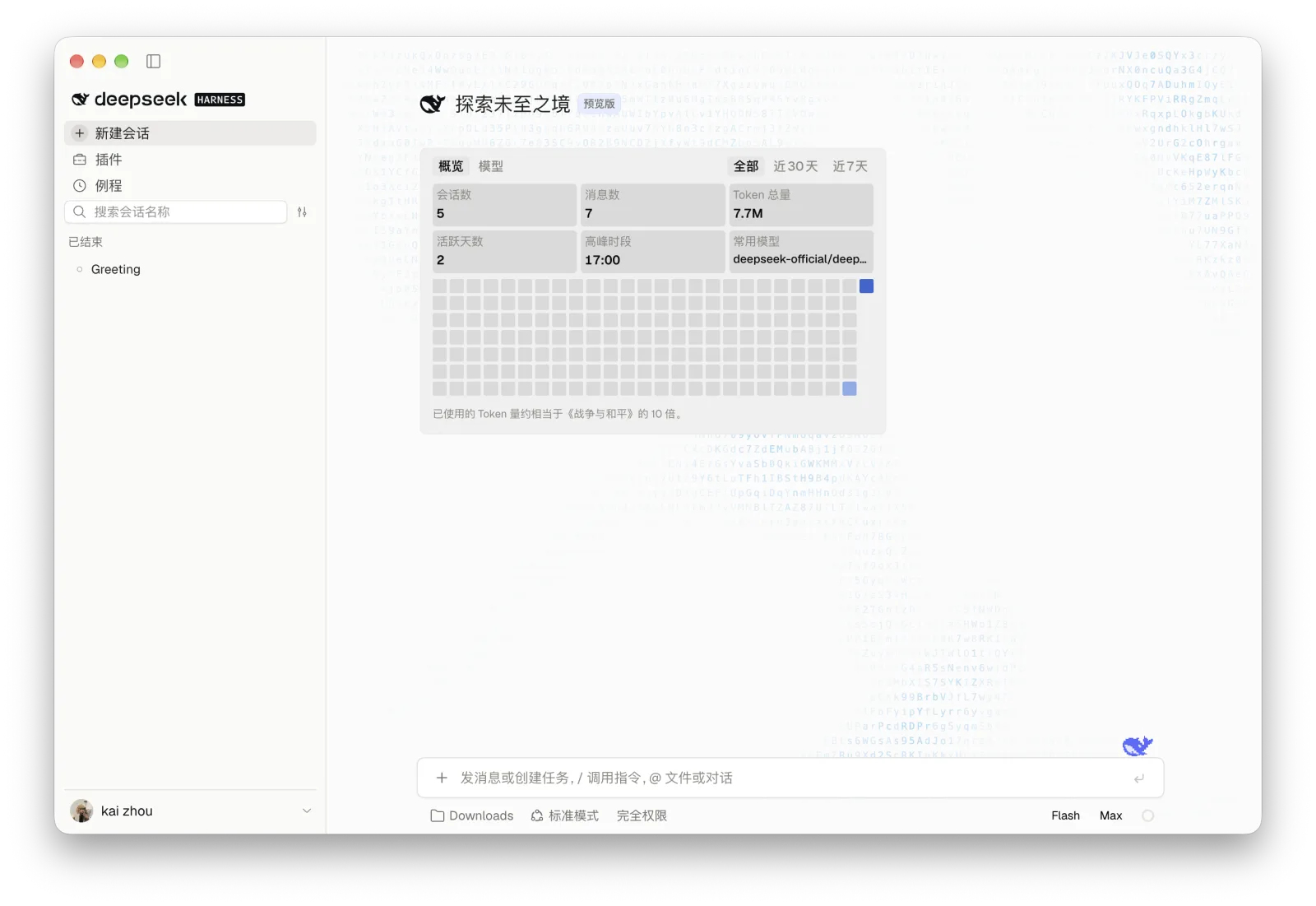Open 例程 routines via clock icon

click(80, 186)
